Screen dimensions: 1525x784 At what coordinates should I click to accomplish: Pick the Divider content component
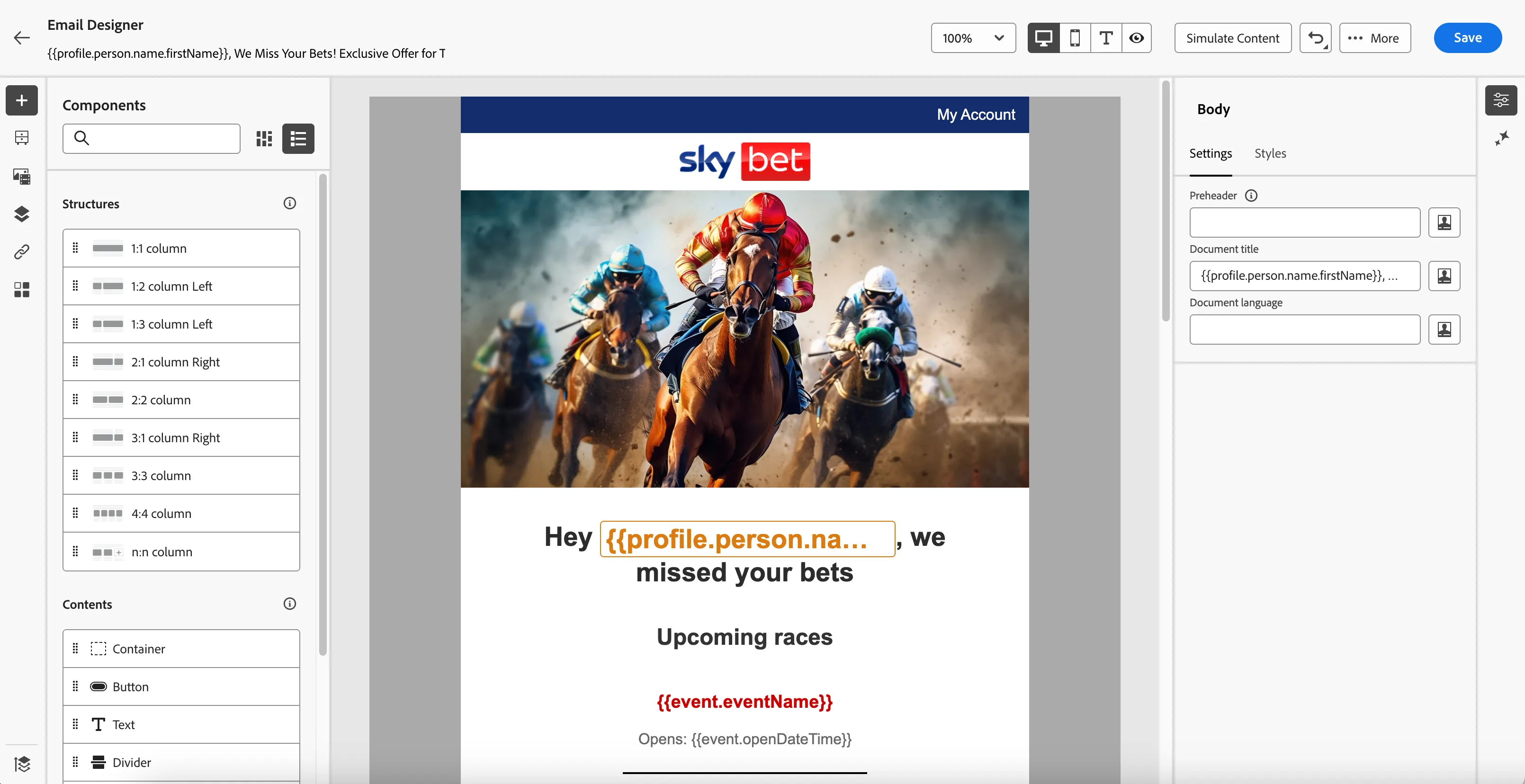coord(181,763)
